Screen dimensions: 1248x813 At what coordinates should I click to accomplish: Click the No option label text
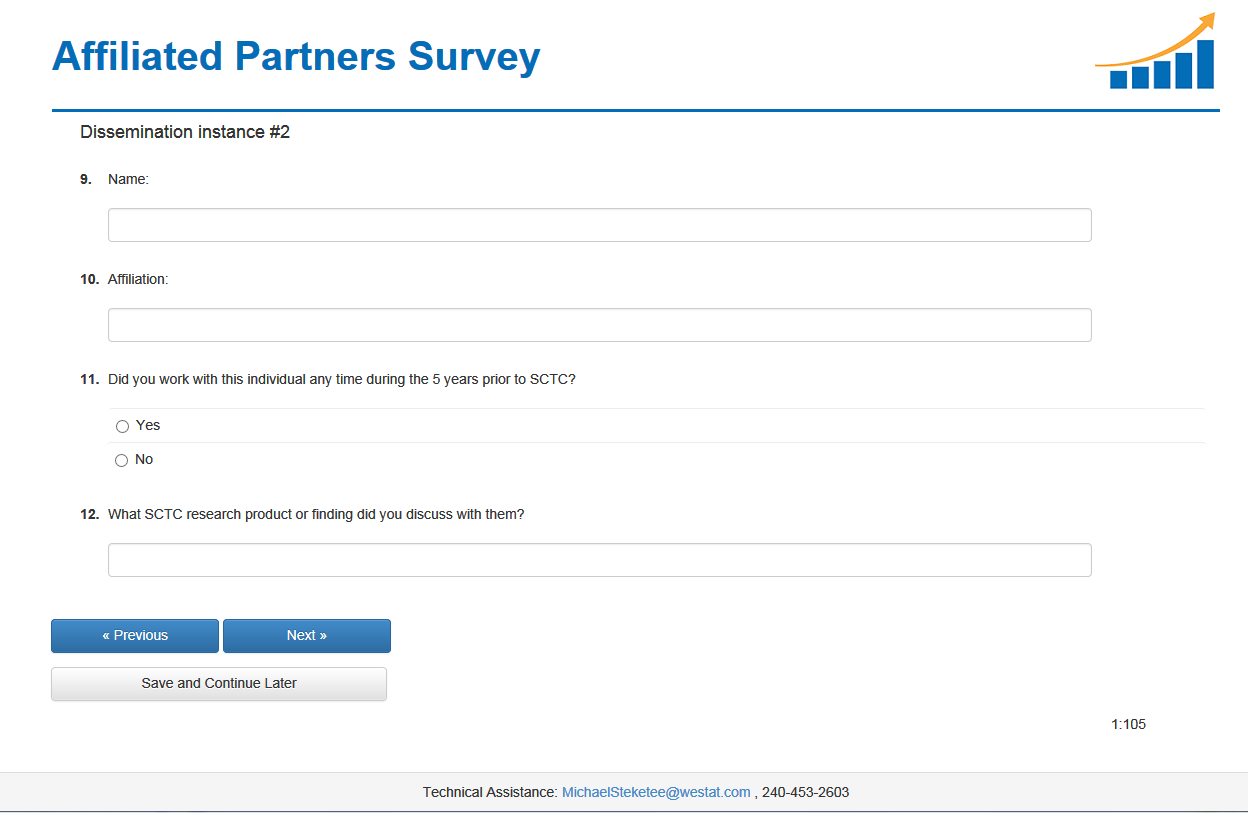(x=144, y=459)
